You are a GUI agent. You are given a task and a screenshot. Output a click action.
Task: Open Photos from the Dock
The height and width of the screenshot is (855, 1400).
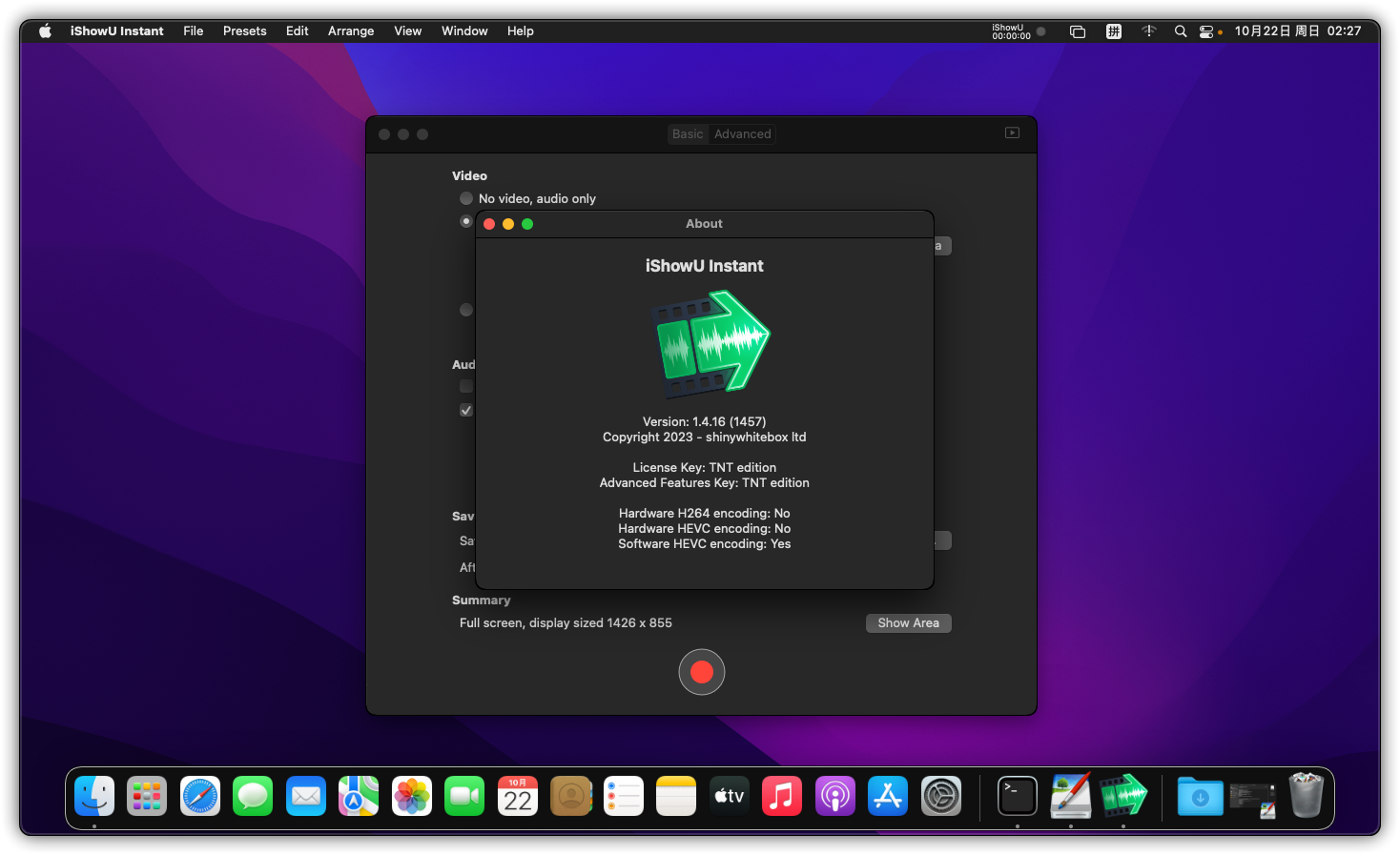(412, 796)
